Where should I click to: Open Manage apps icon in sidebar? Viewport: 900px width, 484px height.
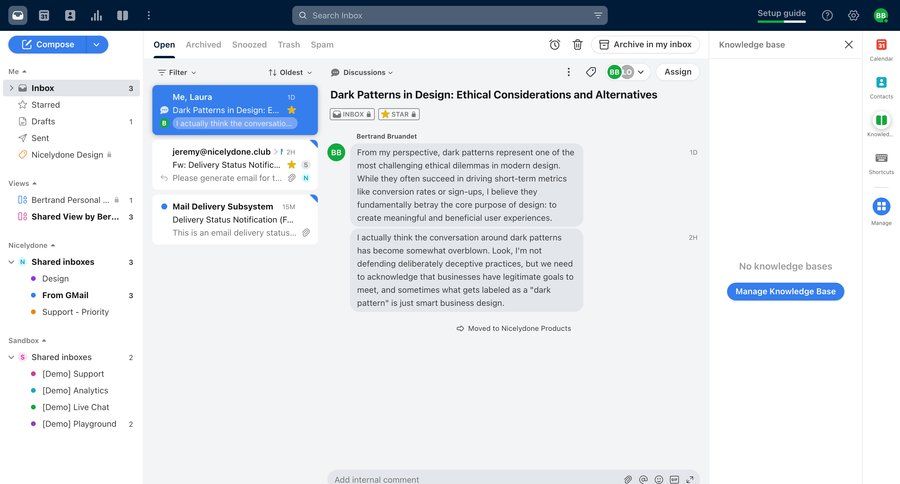click(x=881, y=211)
